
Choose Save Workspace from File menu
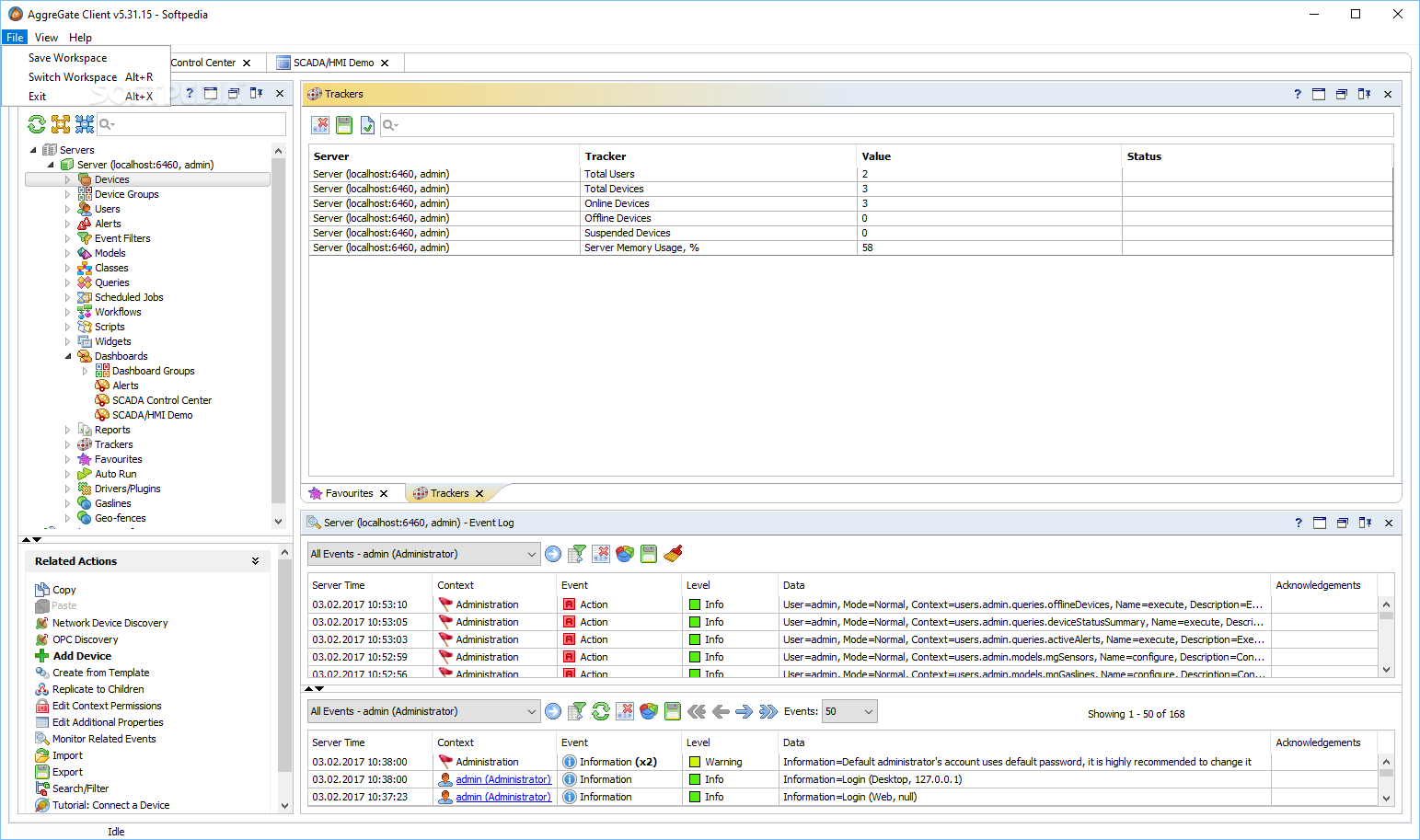tap(86, 58)
